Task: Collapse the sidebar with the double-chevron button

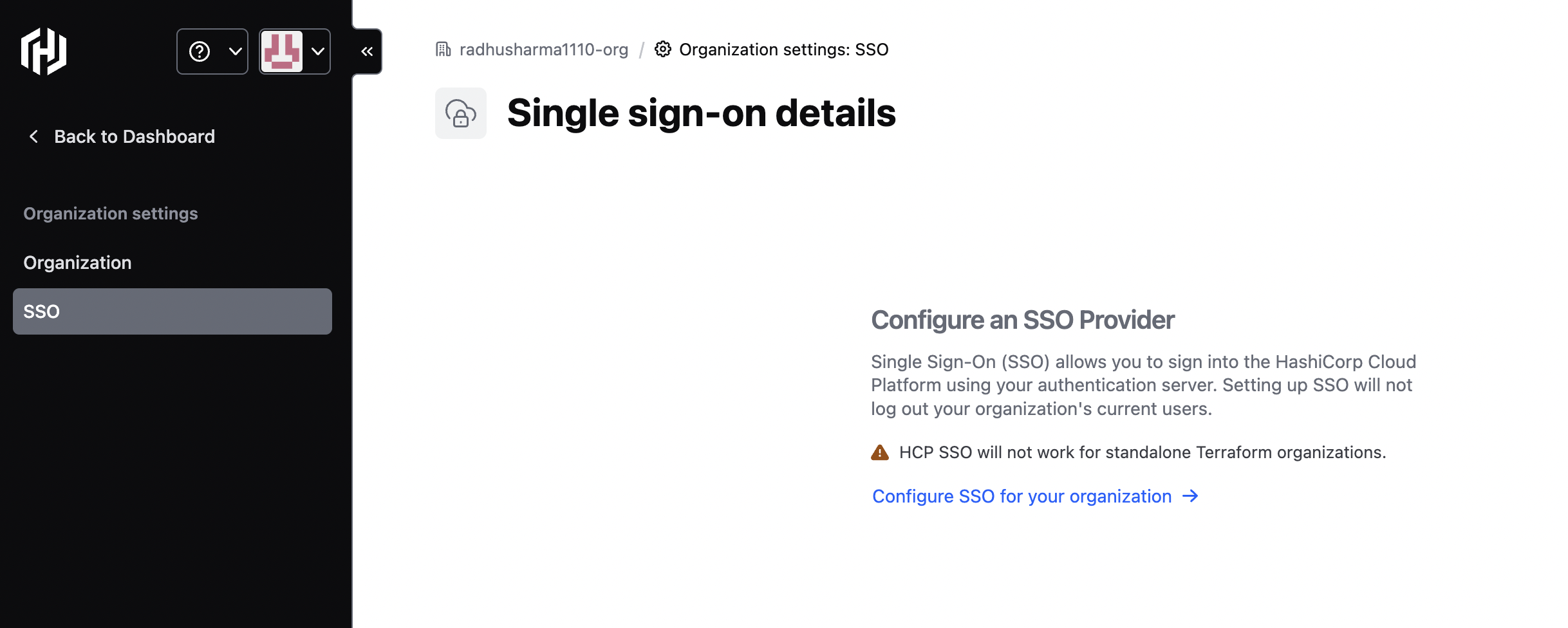Action: pyautogui.click(x=367, y=51)
